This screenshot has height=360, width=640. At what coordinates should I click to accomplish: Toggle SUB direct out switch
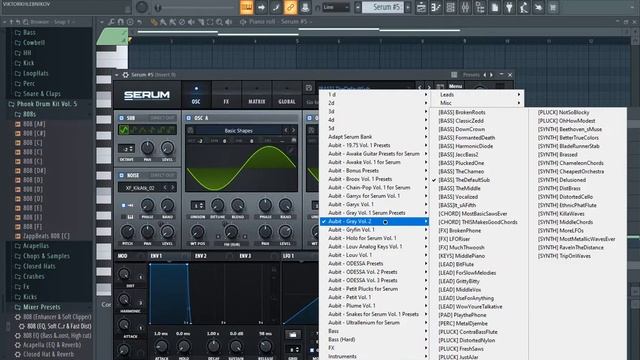click(x=162, y=118)
